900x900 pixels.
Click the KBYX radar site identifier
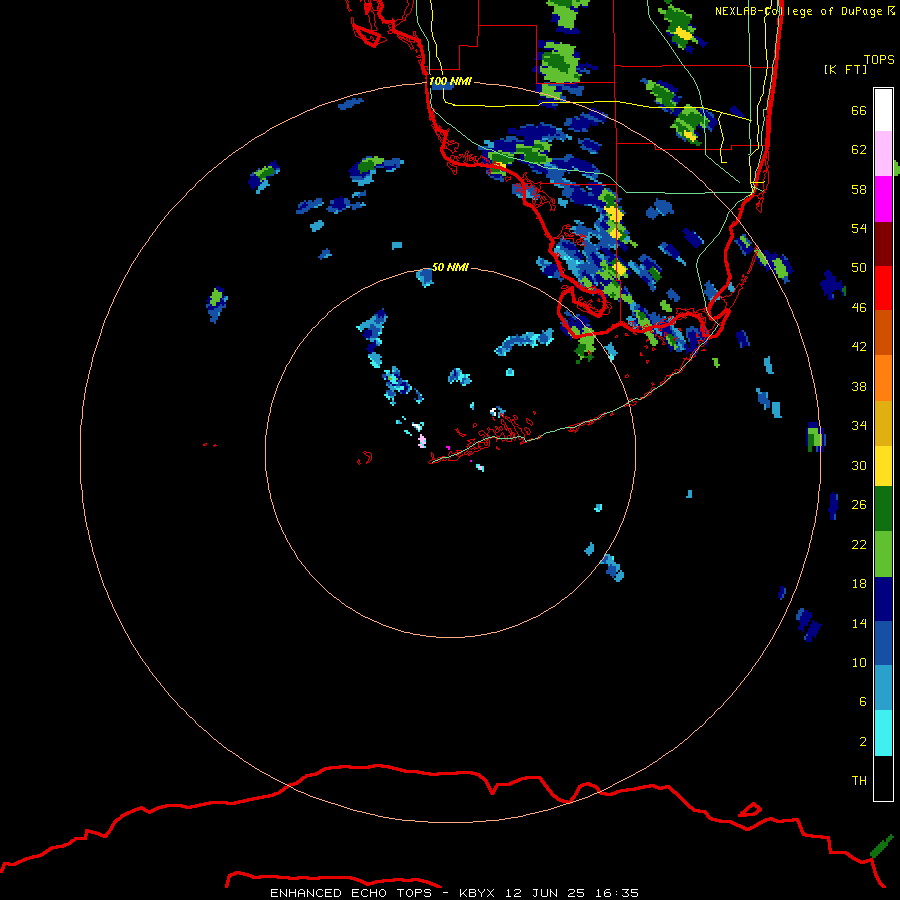pyautogui.click(x=476, y=893)
